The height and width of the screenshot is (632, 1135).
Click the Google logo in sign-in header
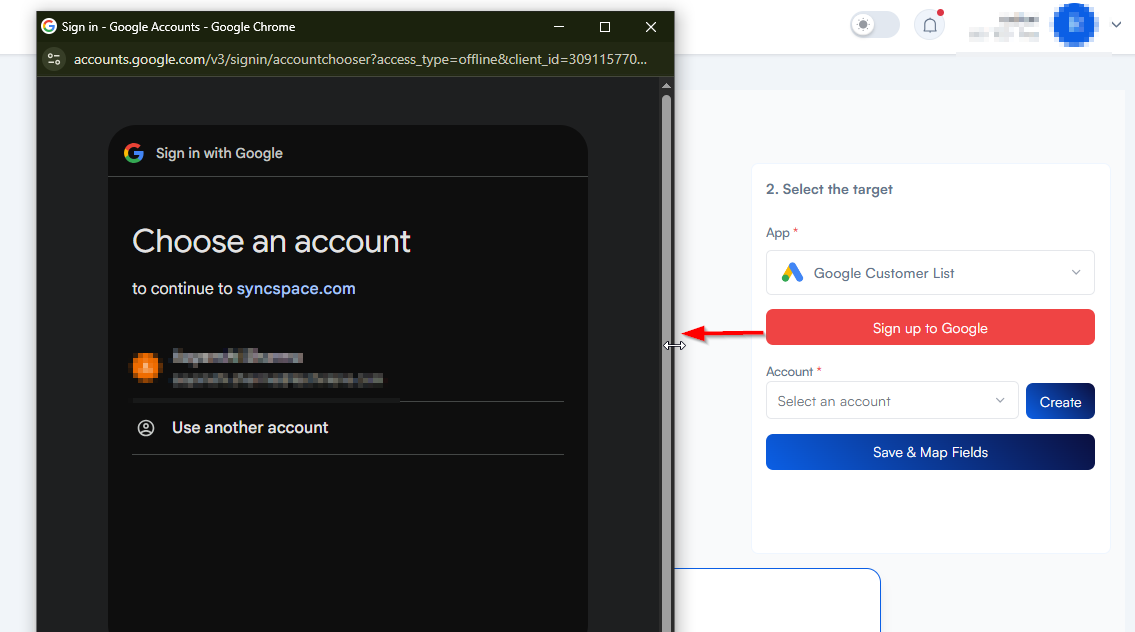[x=134, y=153]
